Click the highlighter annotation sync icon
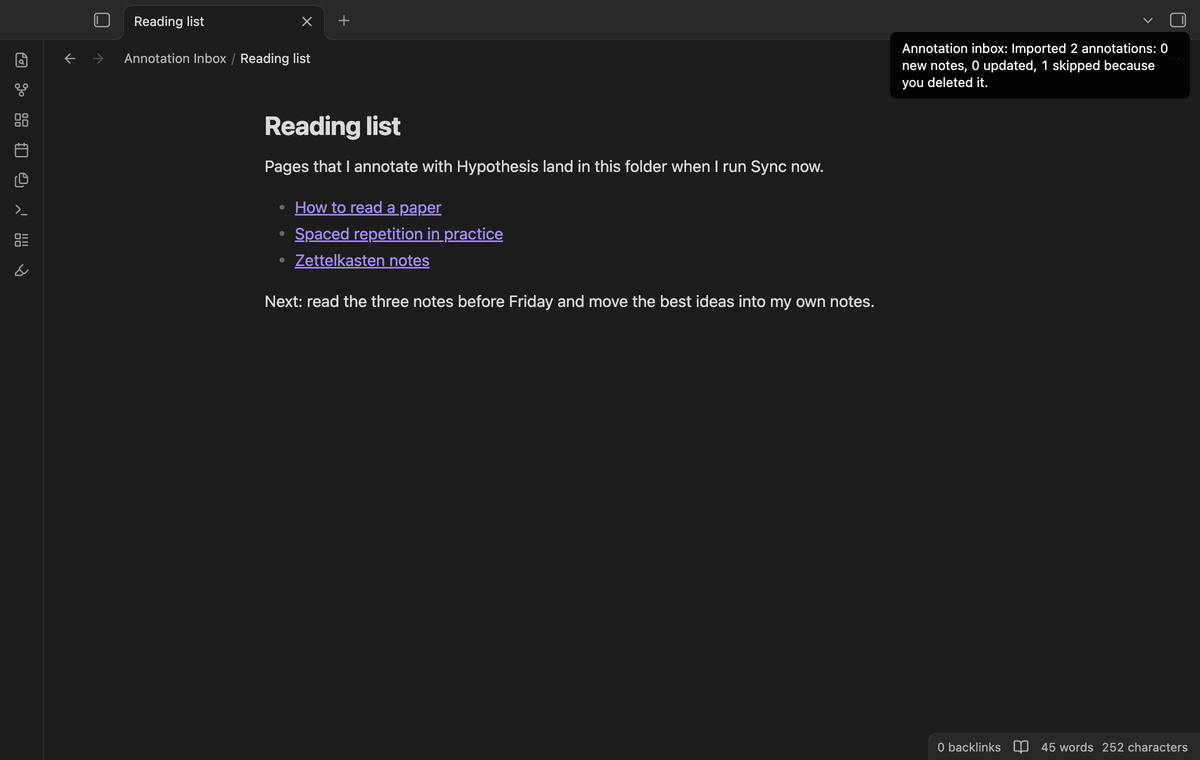Screen dimensions: 1200x760 coord(22,270)
